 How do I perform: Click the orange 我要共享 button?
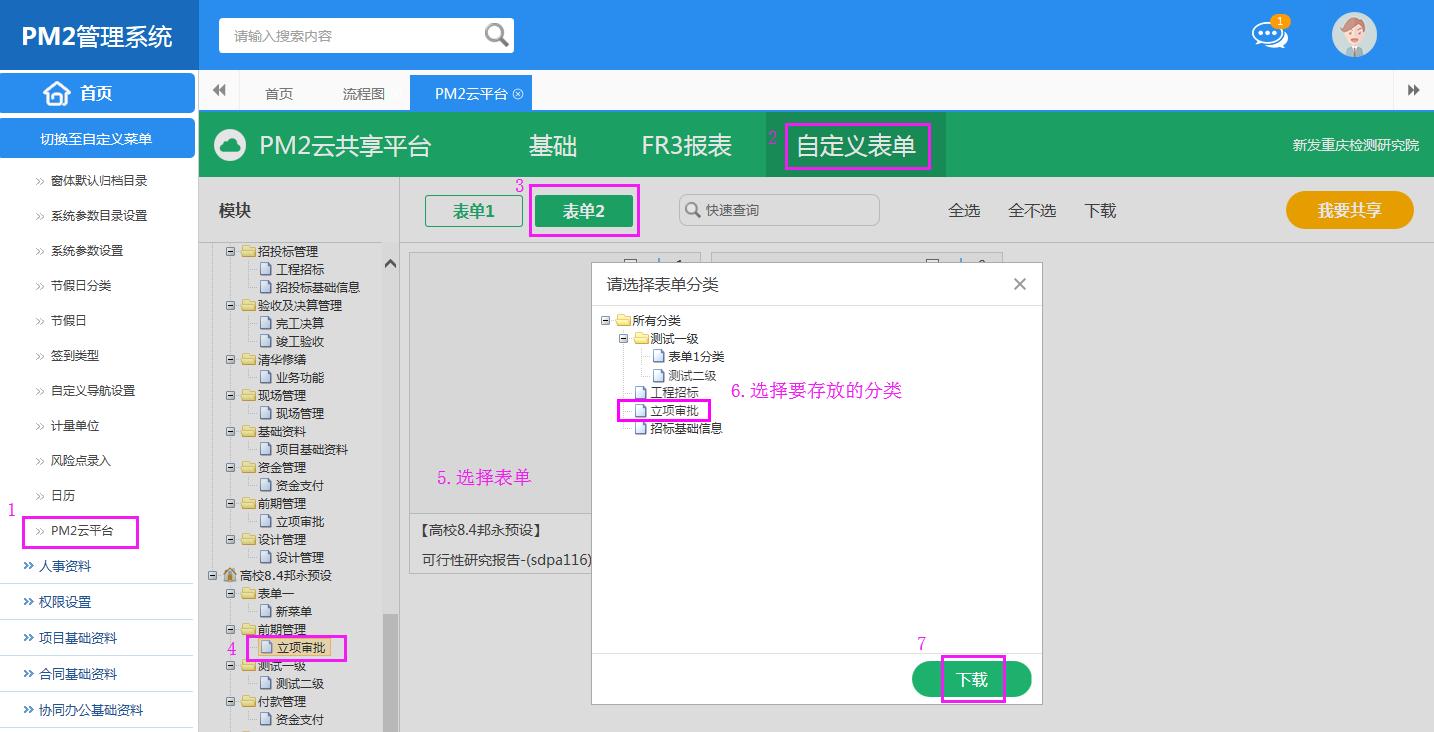click(1349, 211)
